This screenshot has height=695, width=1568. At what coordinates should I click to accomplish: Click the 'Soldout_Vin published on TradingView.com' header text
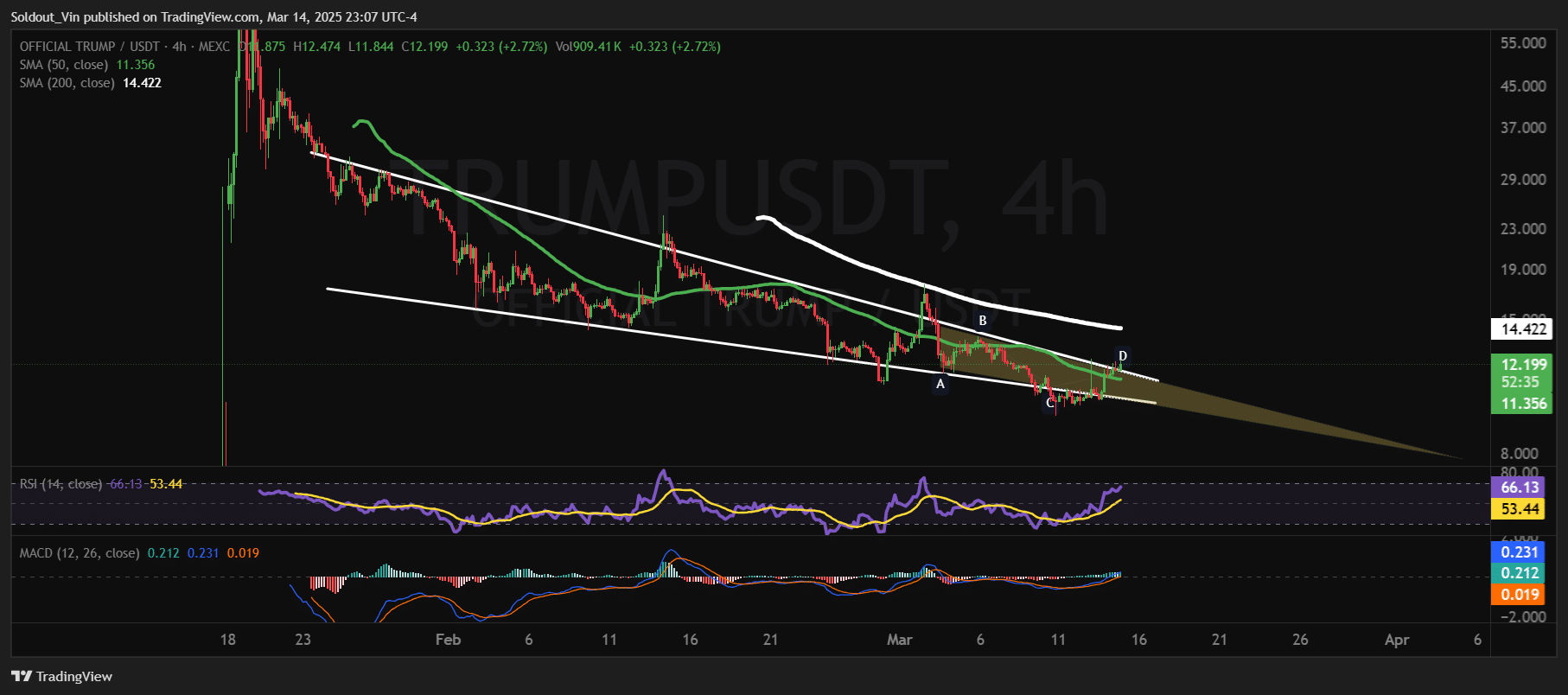point(135,16)
